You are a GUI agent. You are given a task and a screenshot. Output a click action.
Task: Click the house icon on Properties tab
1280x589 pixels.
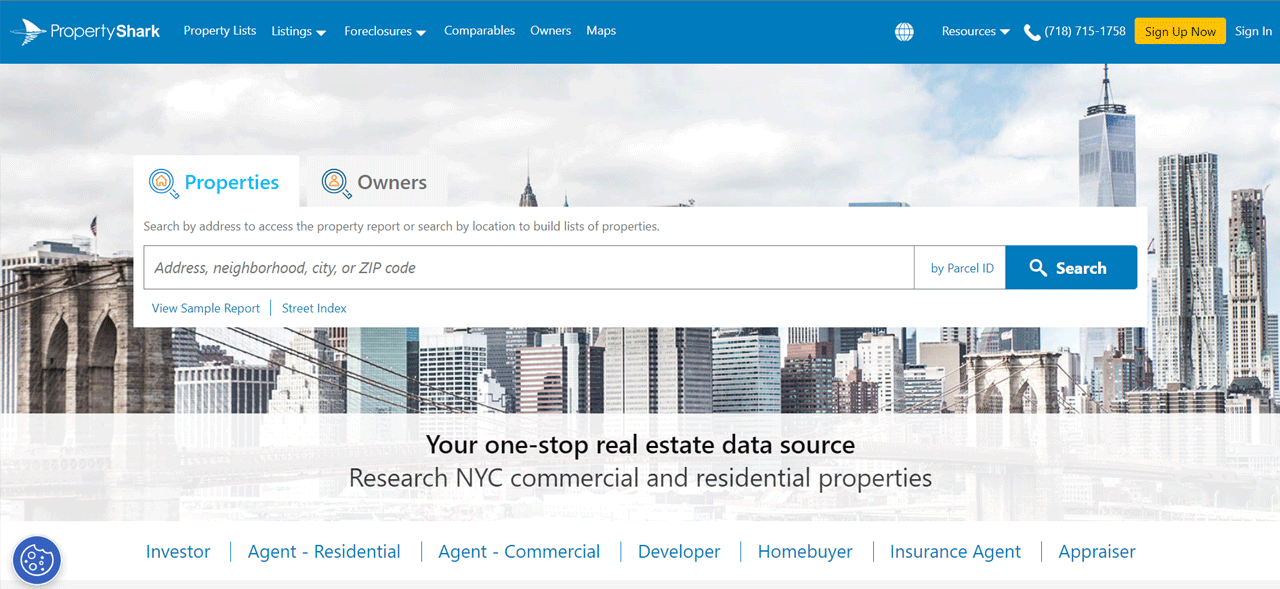point(162,182)
